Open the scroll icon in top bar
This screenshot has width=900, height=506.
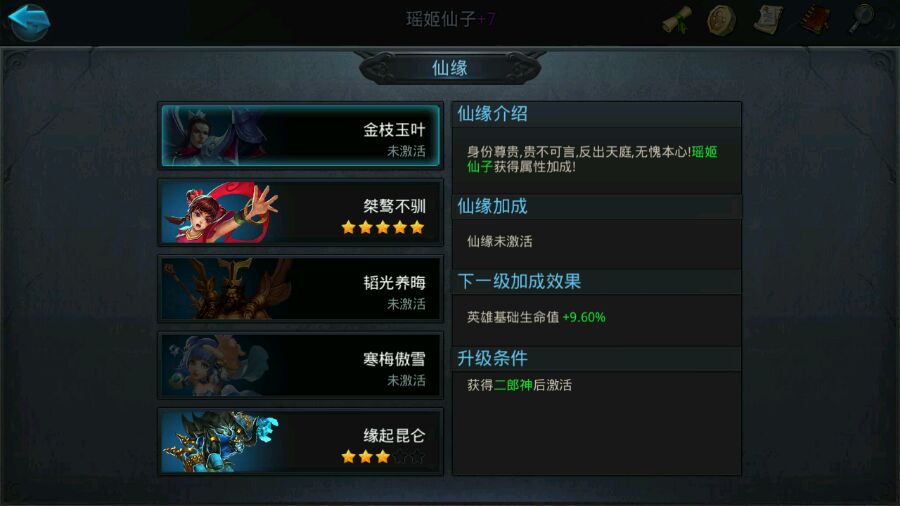click(676, 21)
